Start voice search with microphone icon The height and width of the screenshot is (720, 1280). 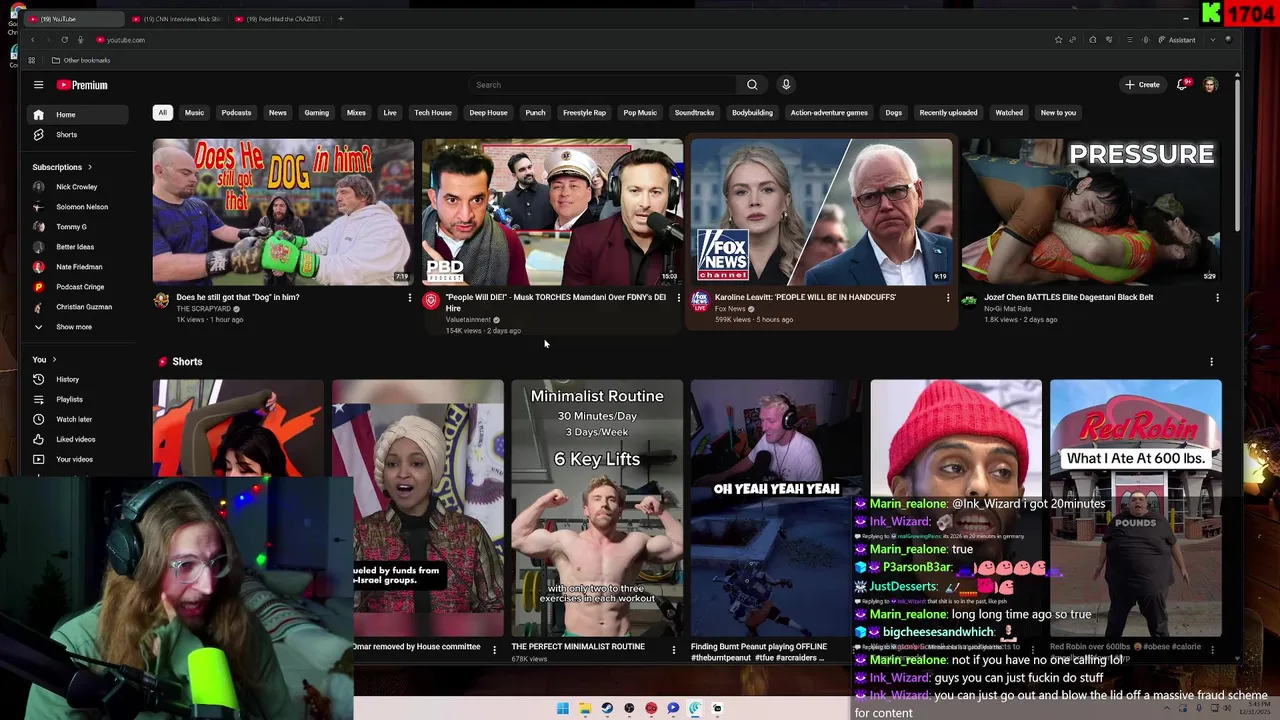tap(786, 85)
